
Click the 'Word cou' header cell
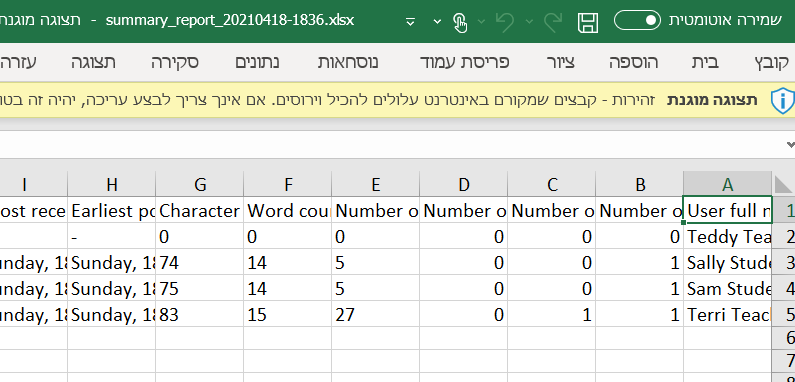click(287, 211)
